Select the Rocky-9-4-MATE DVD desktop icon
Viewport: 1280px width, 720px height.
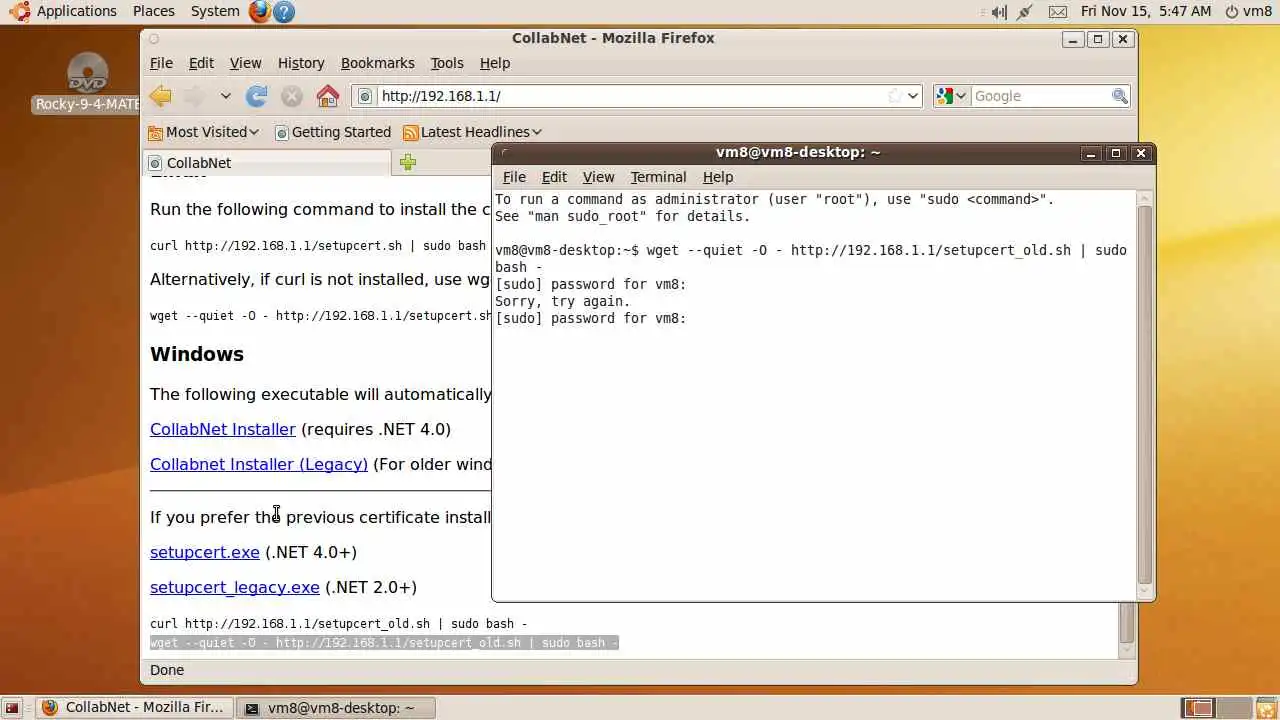pyautogui.click(x=87, y=82)
